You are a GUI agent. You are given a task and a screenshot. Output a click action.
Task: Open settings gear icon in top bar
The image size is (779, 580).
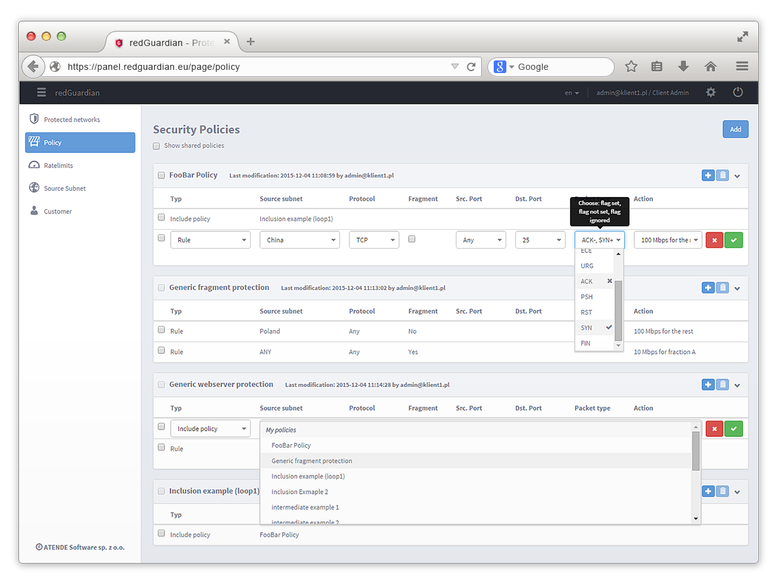click(x=711, y=92)
